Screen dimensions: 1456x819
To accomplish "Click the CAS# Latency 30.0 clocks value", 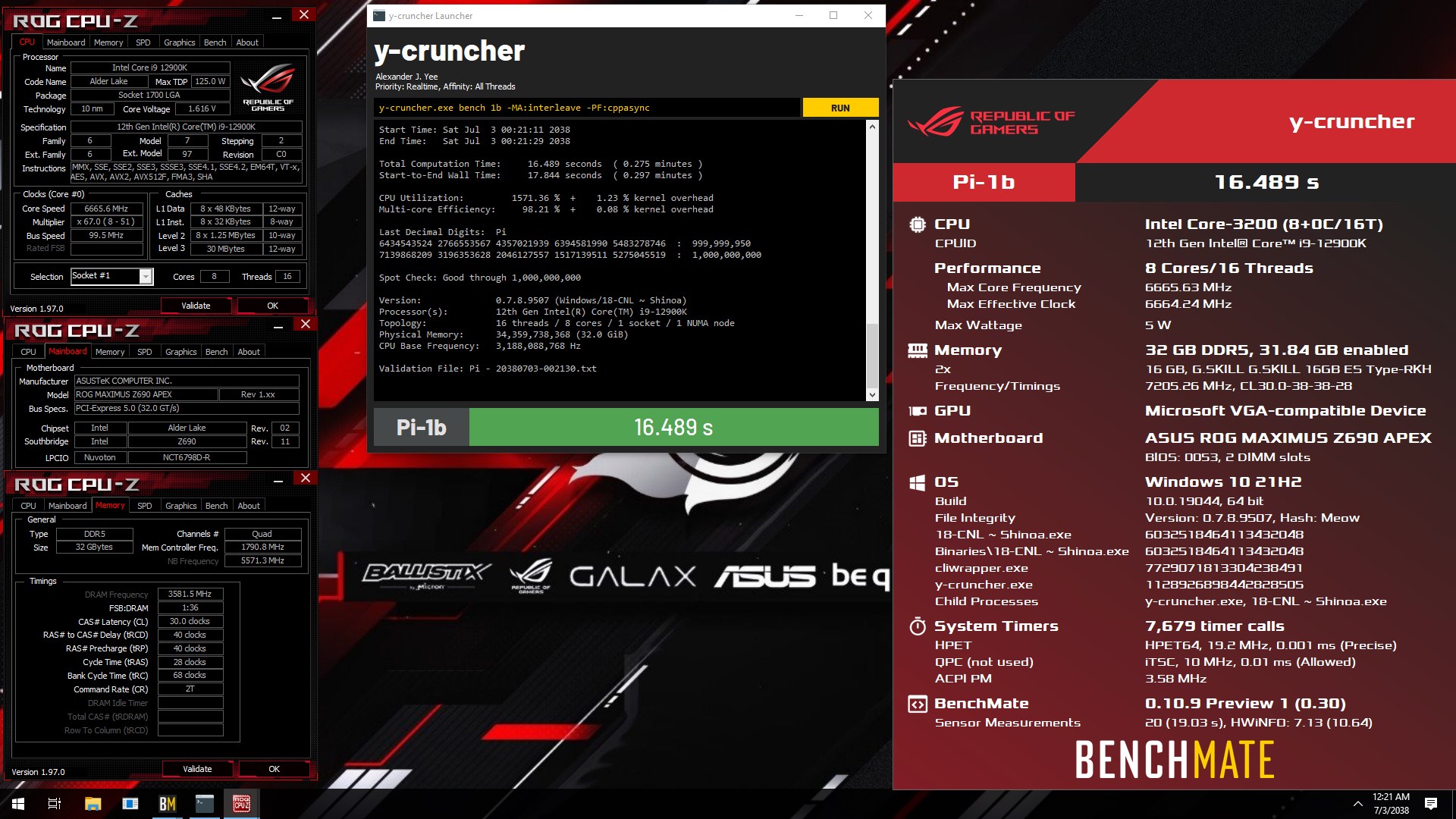I will [x=190, y=622].
